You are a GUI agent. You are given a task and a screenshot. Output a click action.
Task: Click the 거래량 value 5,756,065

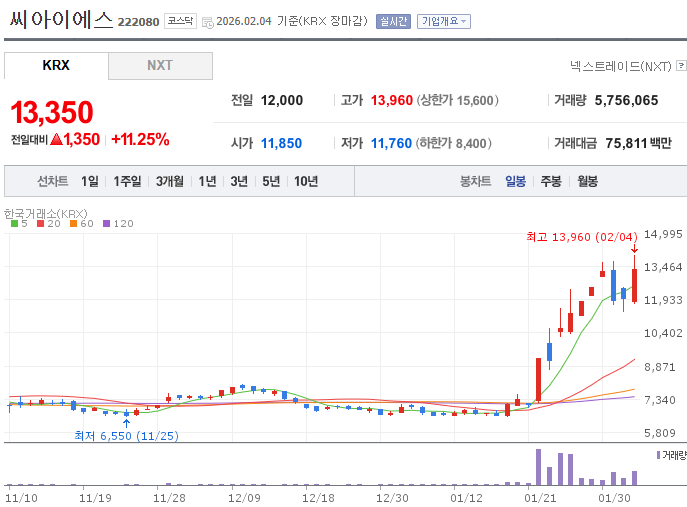626,100
